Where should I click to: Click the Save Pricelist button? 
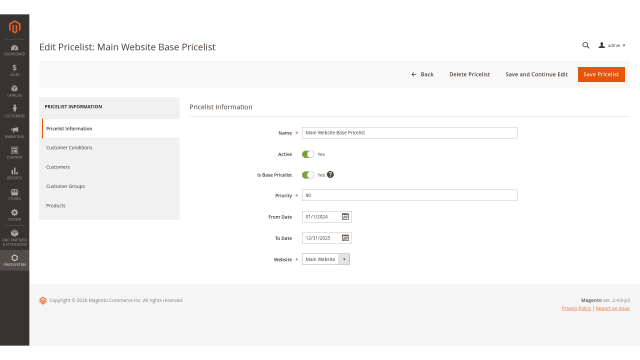point(601,74)
